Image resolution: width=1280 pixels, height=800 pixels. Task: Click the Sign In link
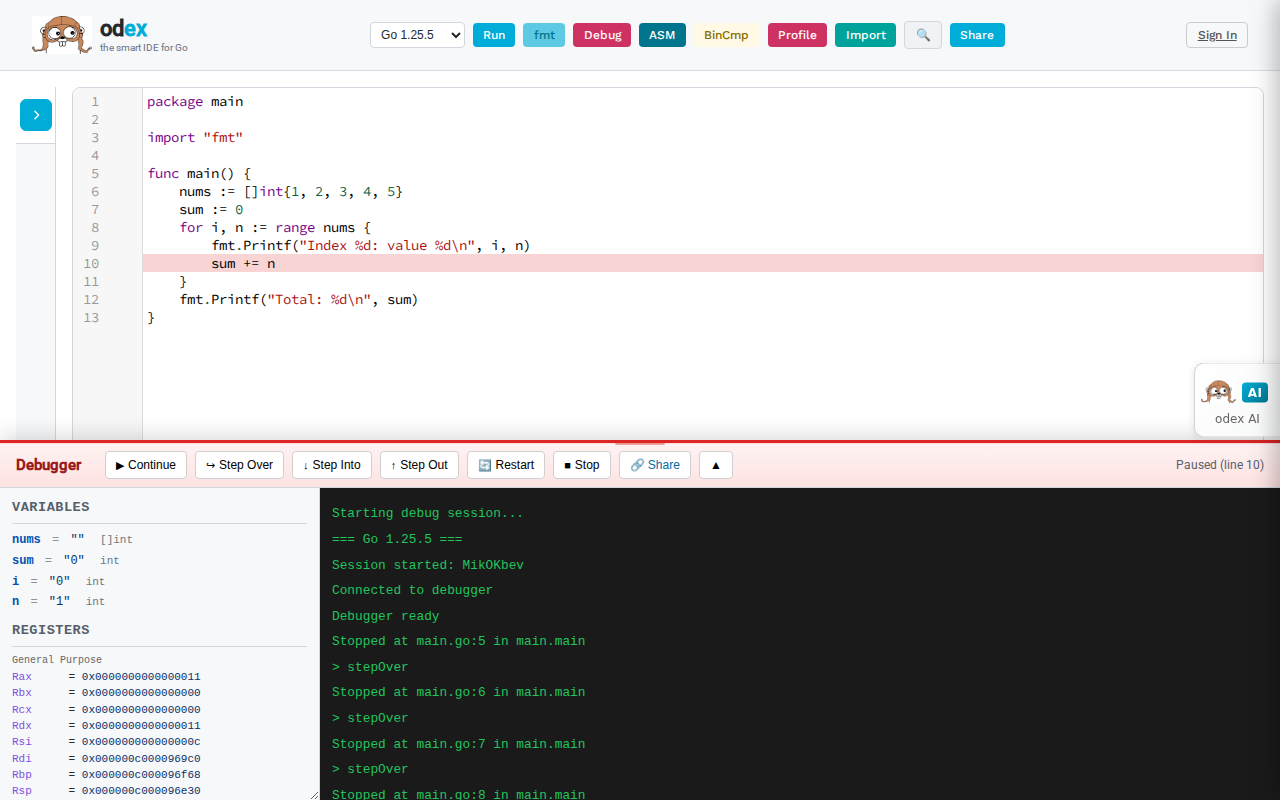(1216, 34)
